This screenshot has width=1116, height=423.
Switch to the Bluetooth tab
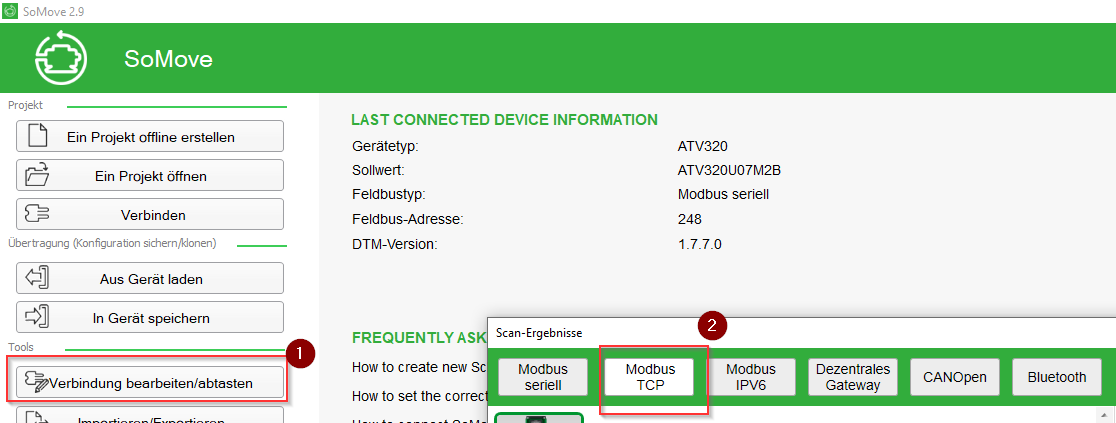[1057, 377]
